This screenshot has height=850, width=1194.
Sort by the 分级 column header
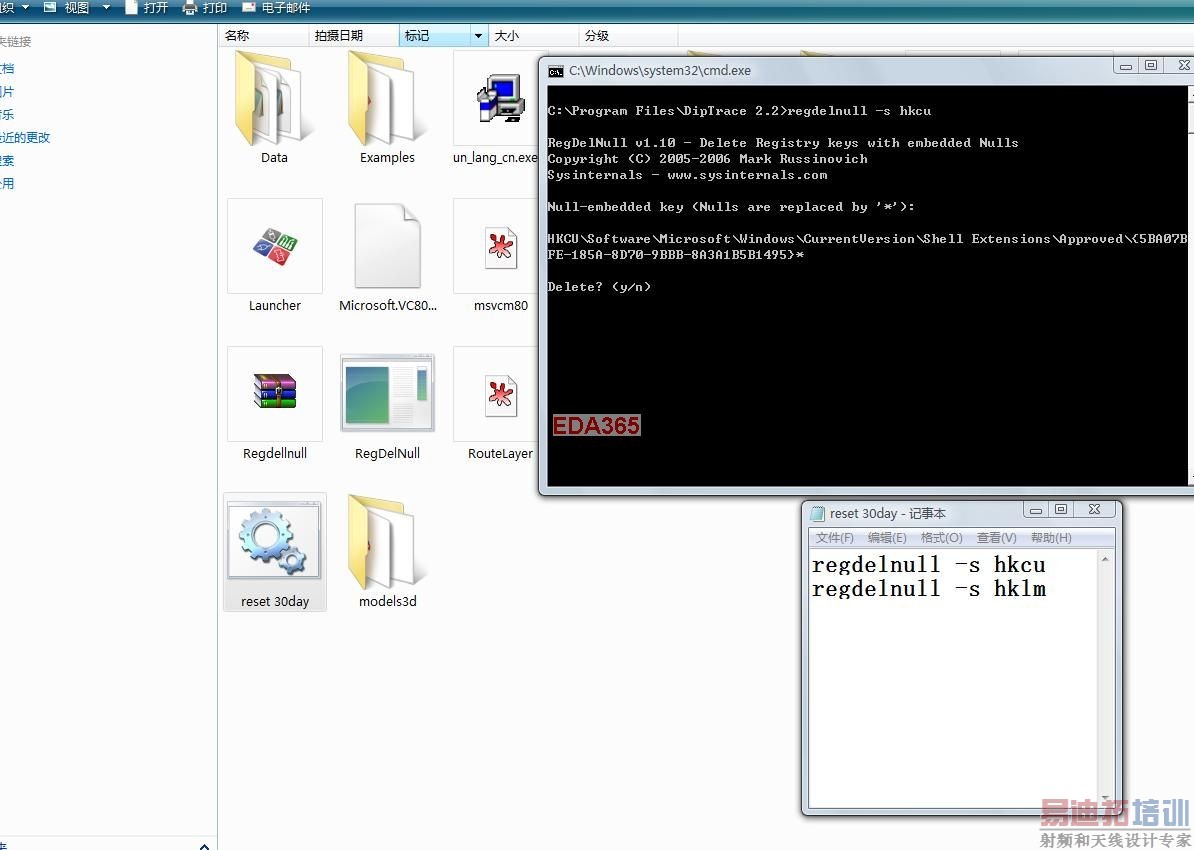[627, 35]
